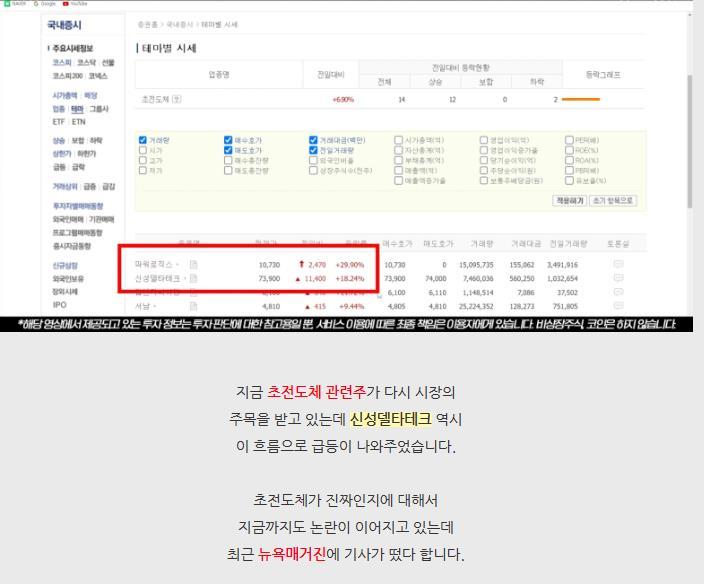Uncheck the 거래대금(백만) checkbox
Image resolution: width=704 pixels, height=584 pixels.
coord(313,140)
